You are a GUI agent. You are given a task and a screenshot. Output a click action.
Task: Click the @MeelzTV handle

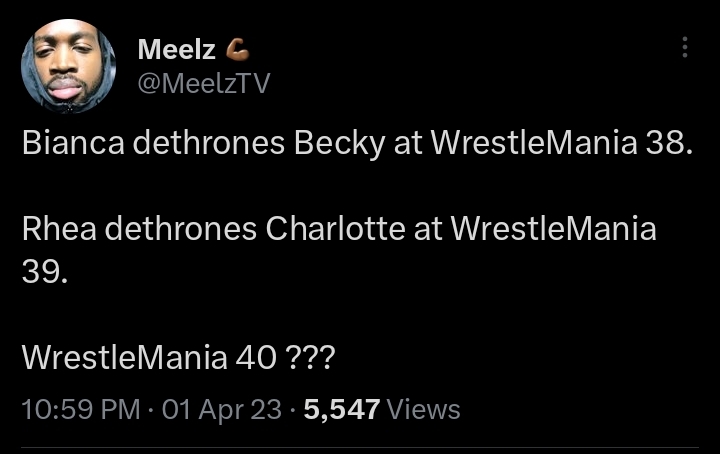click(x=204, y=84)
